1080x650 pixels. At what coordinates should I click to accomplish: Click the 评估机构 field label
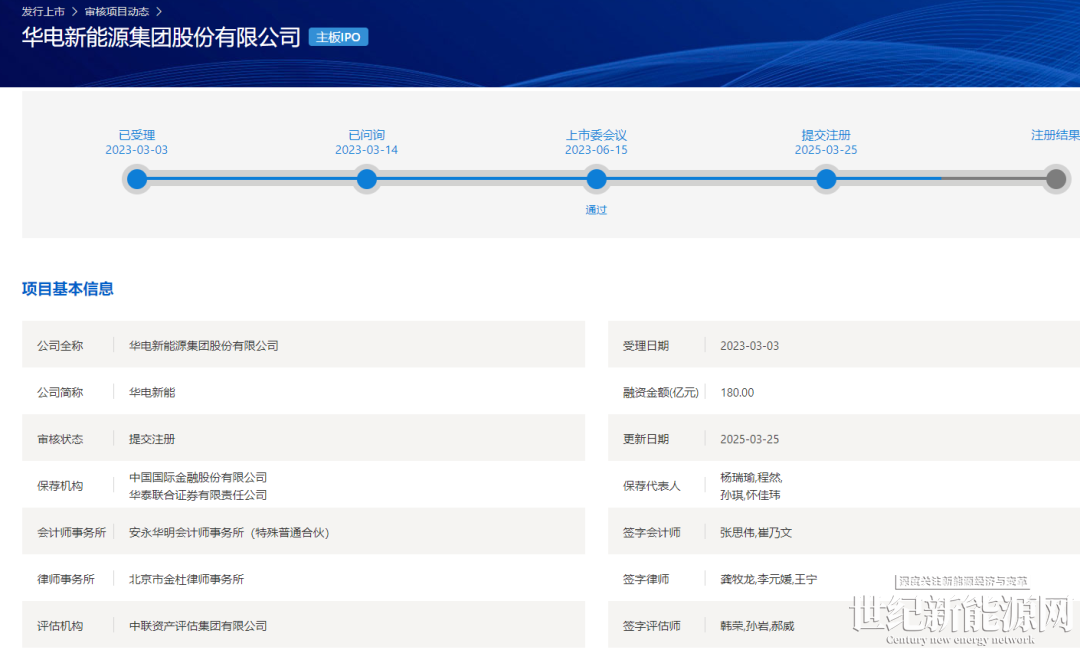[60, 626]
